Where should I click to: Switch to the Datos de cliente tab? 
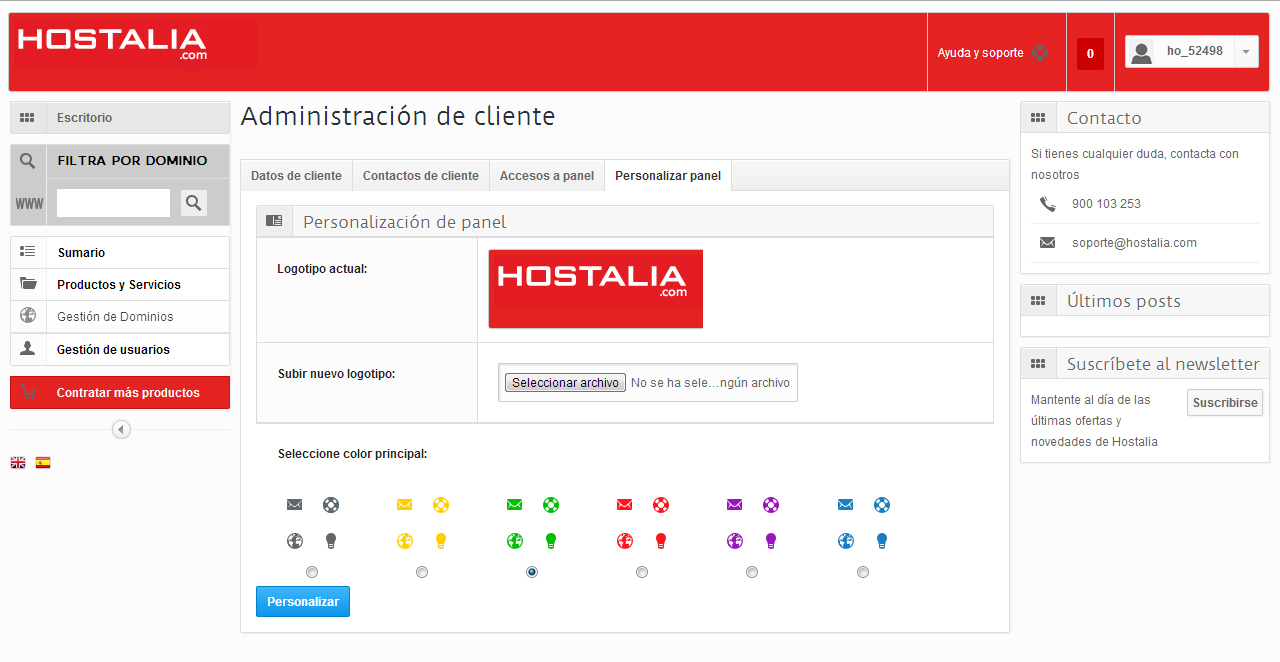point(296,175)
